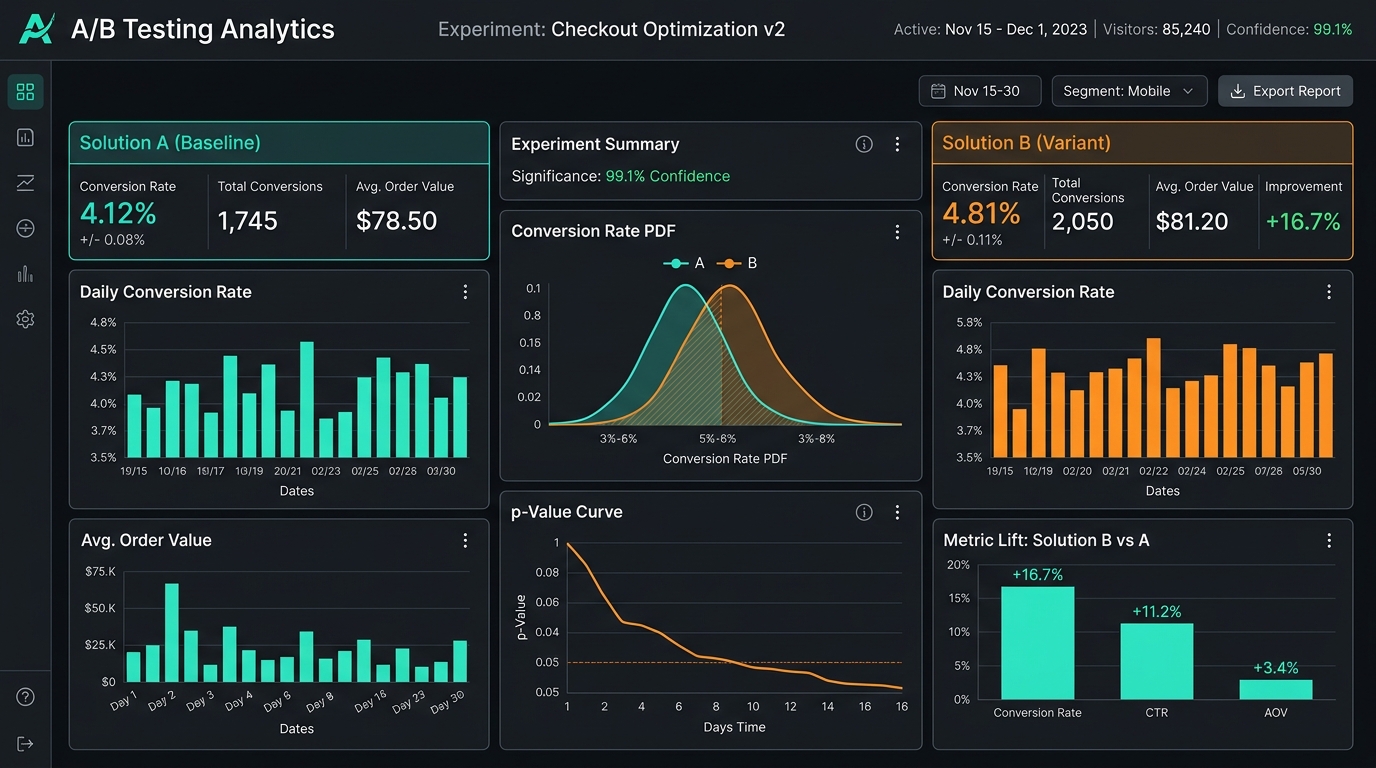This screenshot has width=1376, height=768.
Task: Click the calendar icon in date picker
Action: point(938,91)
